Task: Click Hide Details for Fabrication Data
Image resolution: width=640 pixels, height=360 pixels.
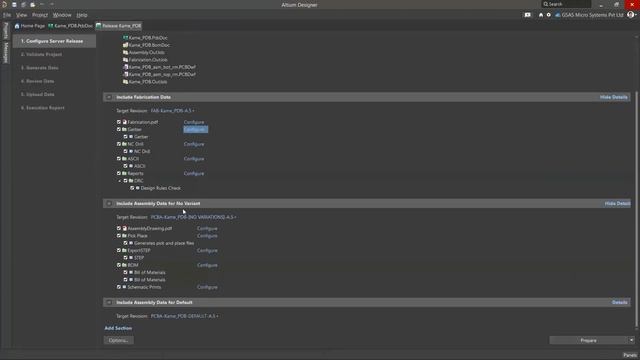Action: click(613, 97)
